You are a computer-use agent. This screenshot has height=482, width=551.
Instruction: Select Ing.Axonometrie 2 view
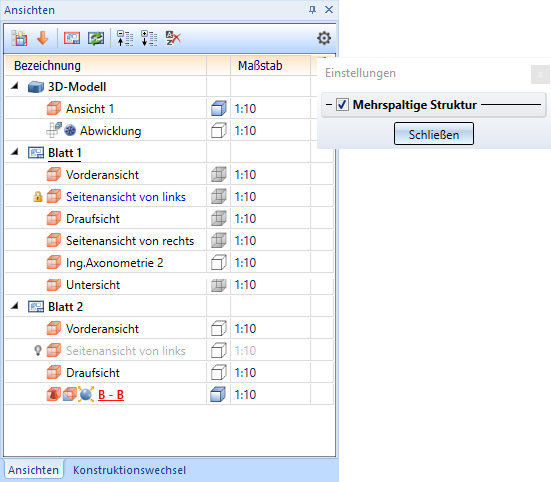(x=115, y=263)
